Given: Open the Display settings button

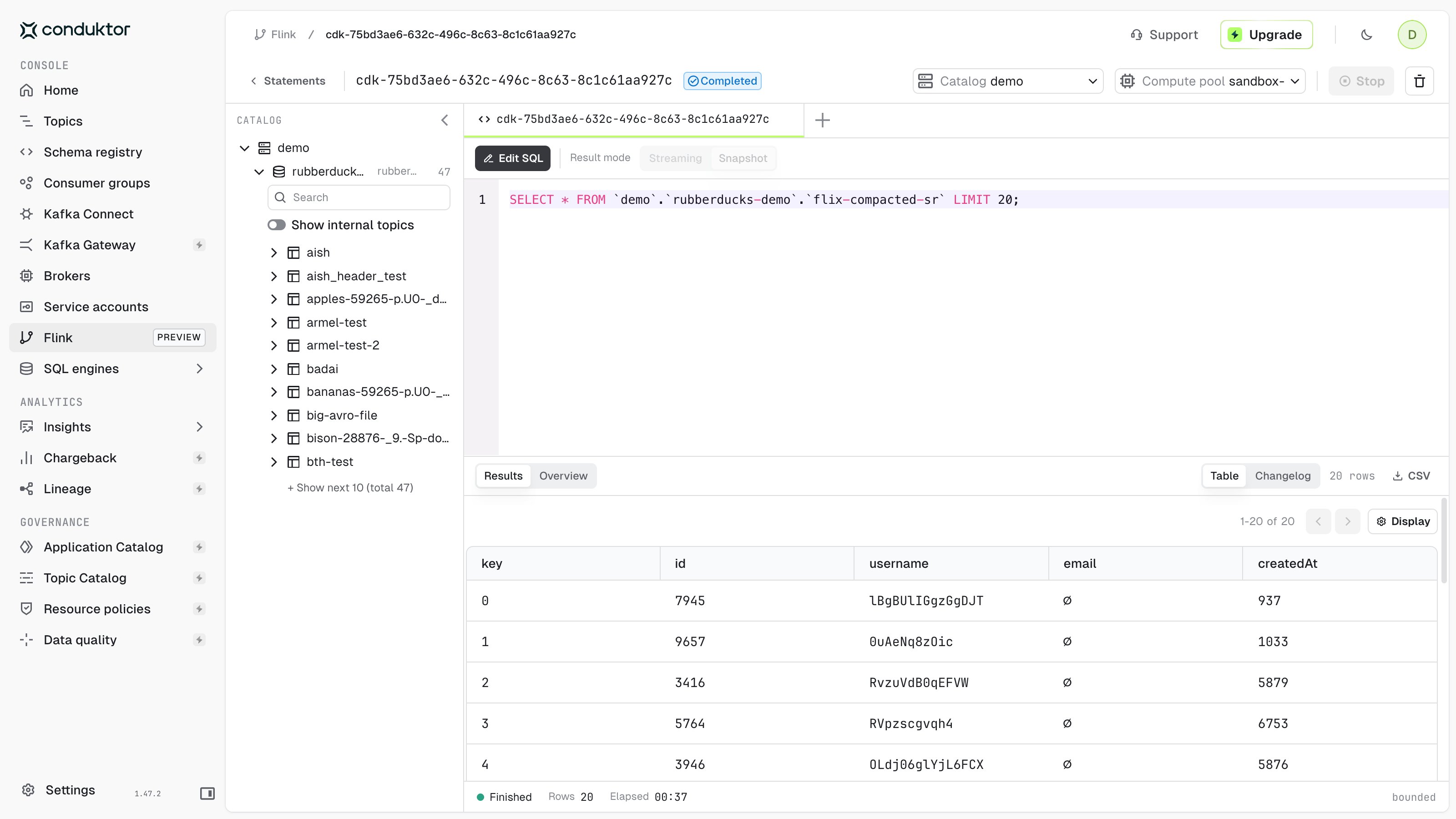Looking at the screenshot, I should (1402, 521).
